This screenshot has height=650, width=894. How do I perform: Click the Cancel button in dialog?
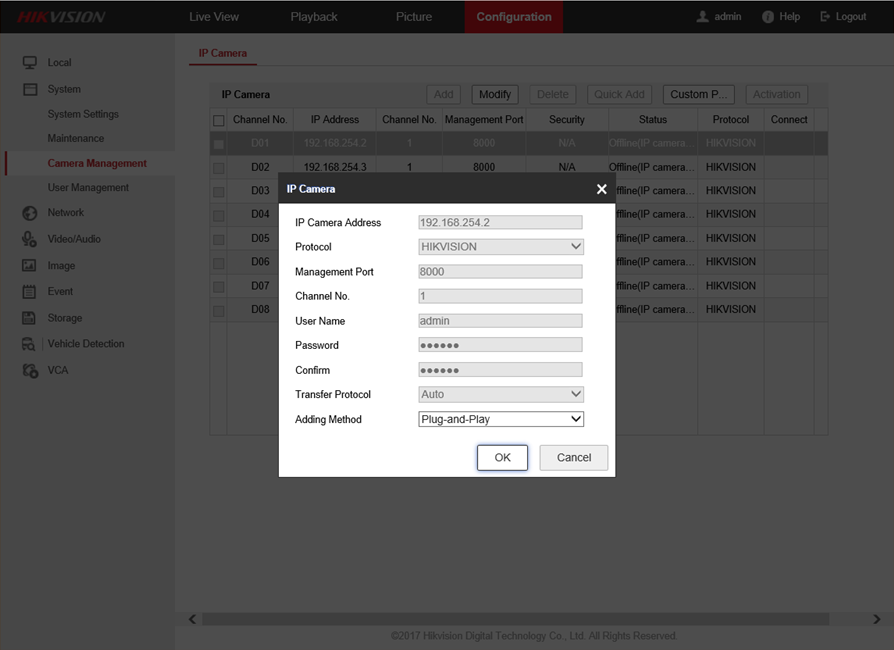tap(573, 457)
